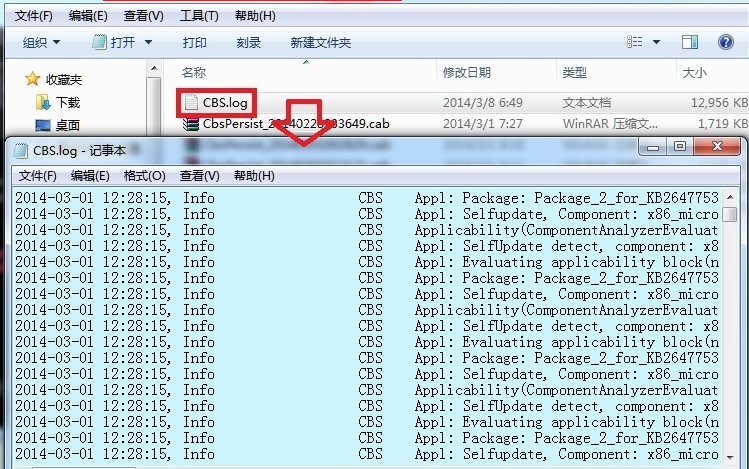Open the 组织 dropdown menu
The height and width of the screenshot is (469, 749).
coord(41,42)
